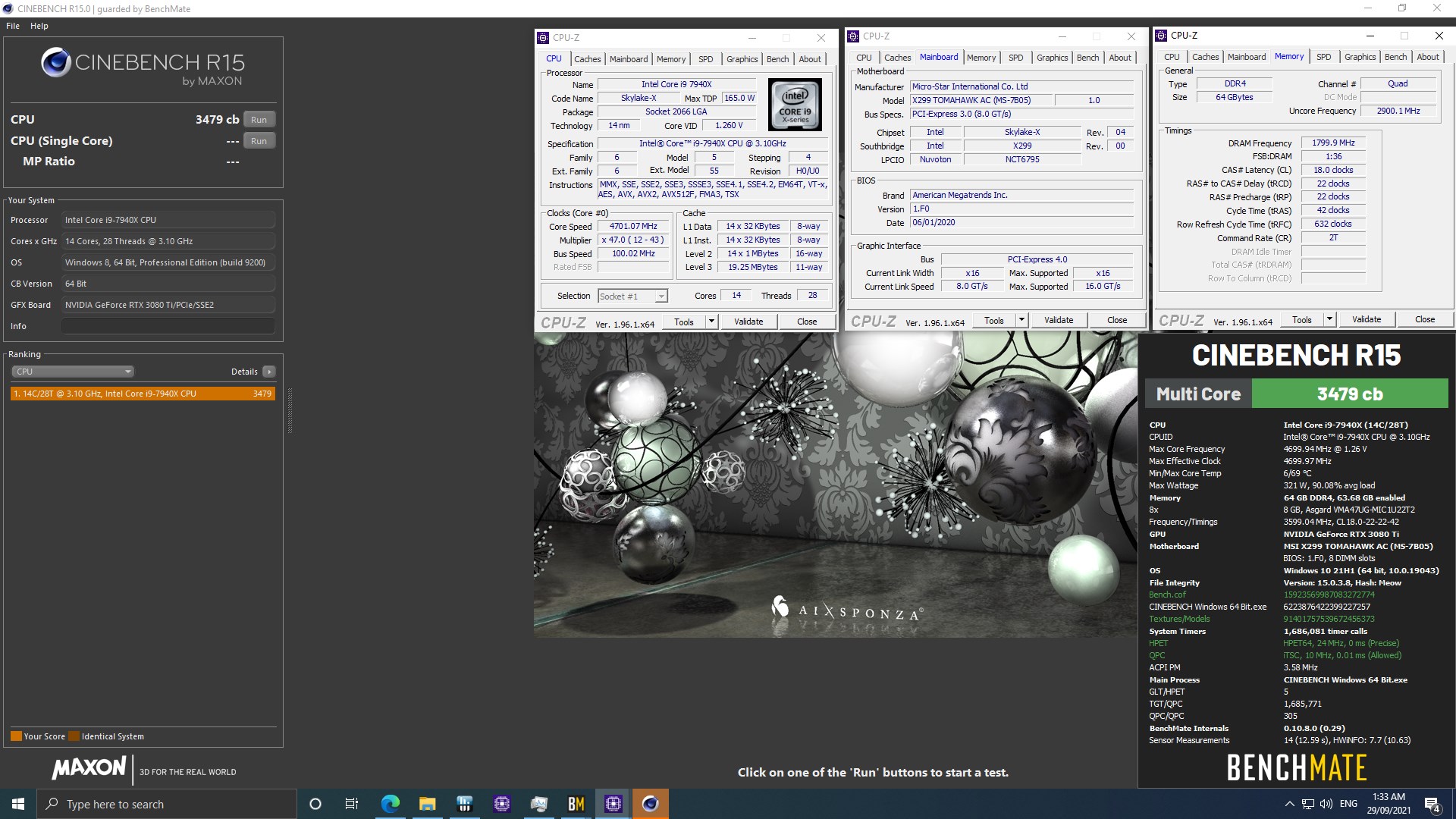Open the Windows Start menu
This screenshot has width=1456, height=819.
[18, 804]
